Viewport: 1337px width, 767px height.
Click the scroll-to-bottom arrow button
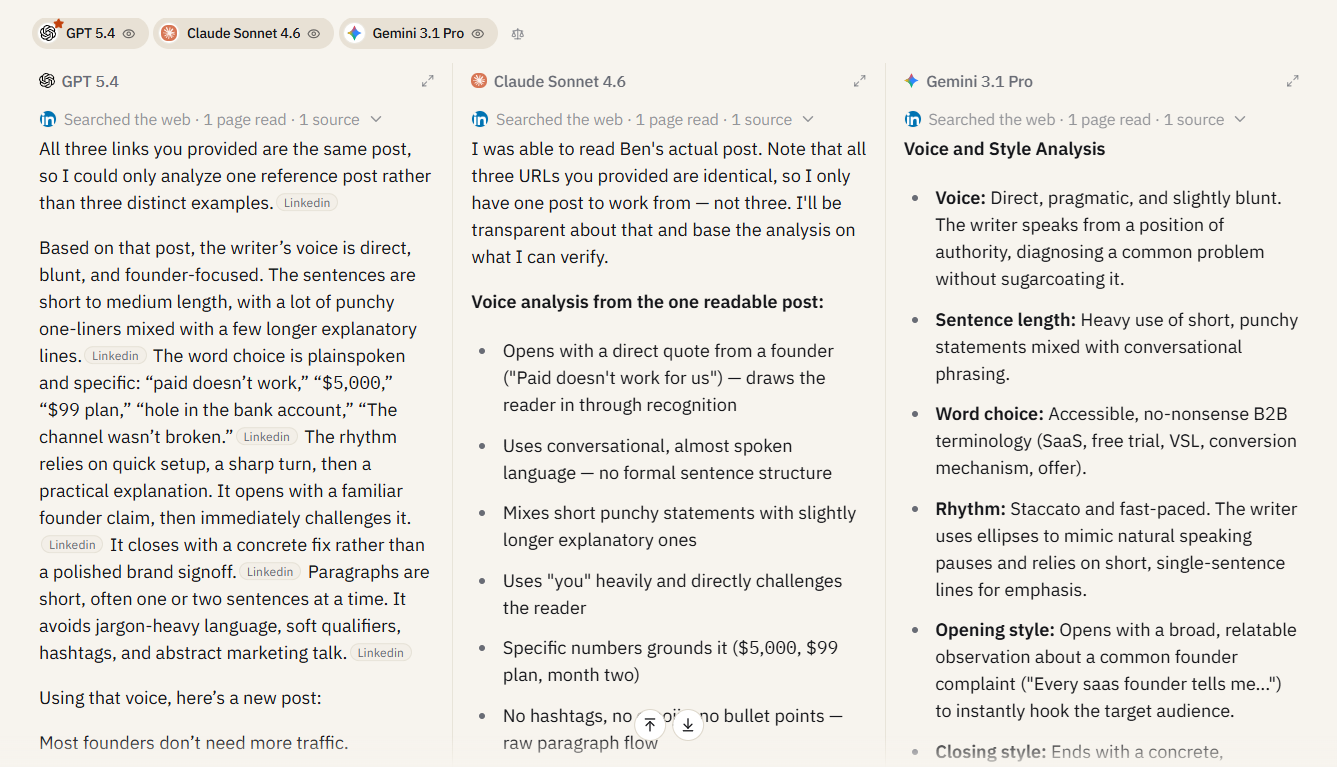tap(688, 724)
